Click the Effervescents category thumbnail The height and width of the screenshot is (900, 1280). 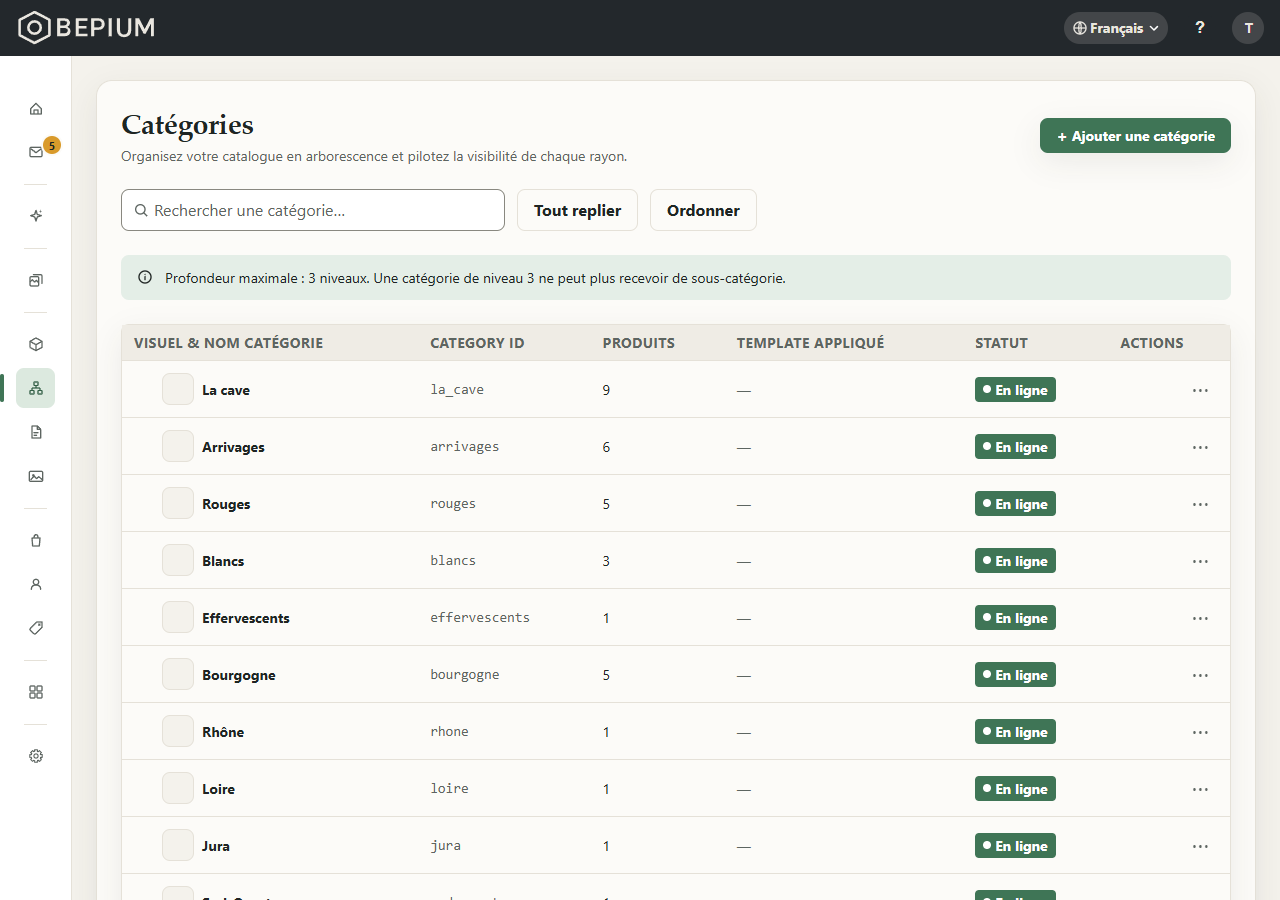point(178,617)
